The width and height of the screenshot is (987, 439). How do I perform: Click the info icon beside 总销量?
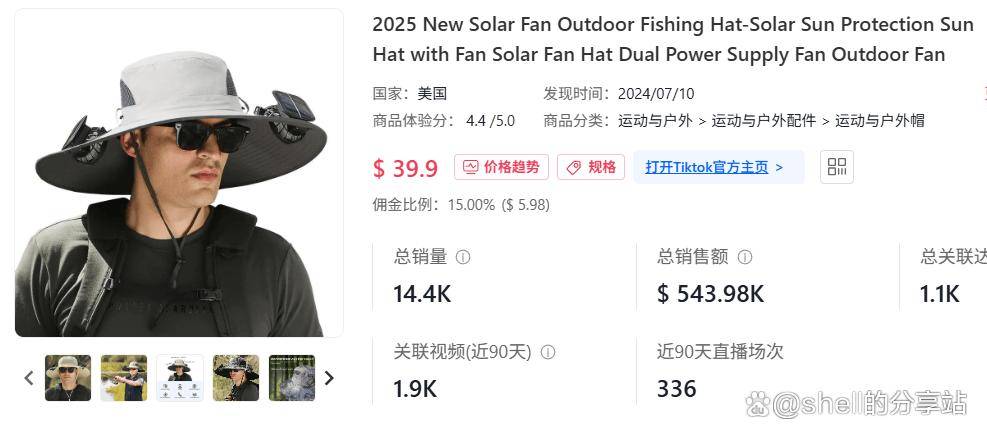(463, 257)
